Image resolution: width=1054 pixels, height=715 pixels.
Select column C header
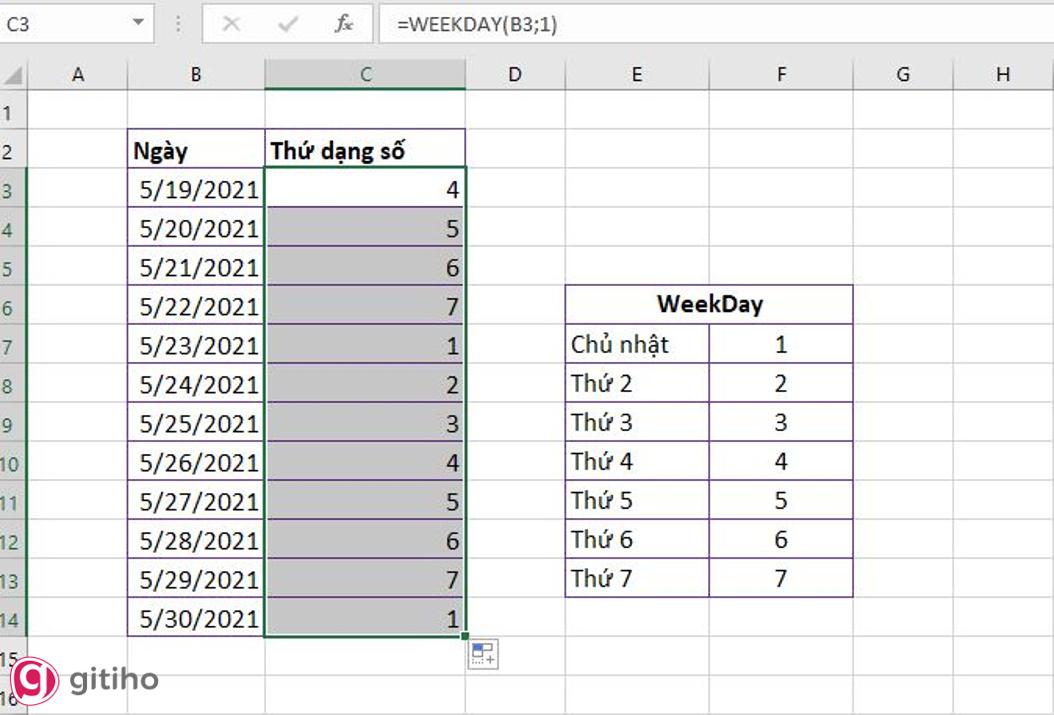tap(365, 74)
